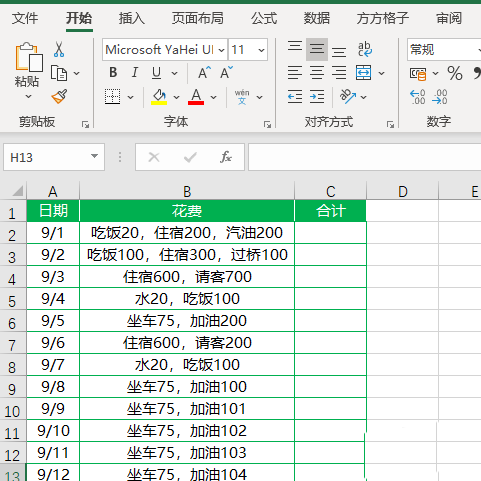Expand the Name Box dropdown arrow

pos(95,156)
